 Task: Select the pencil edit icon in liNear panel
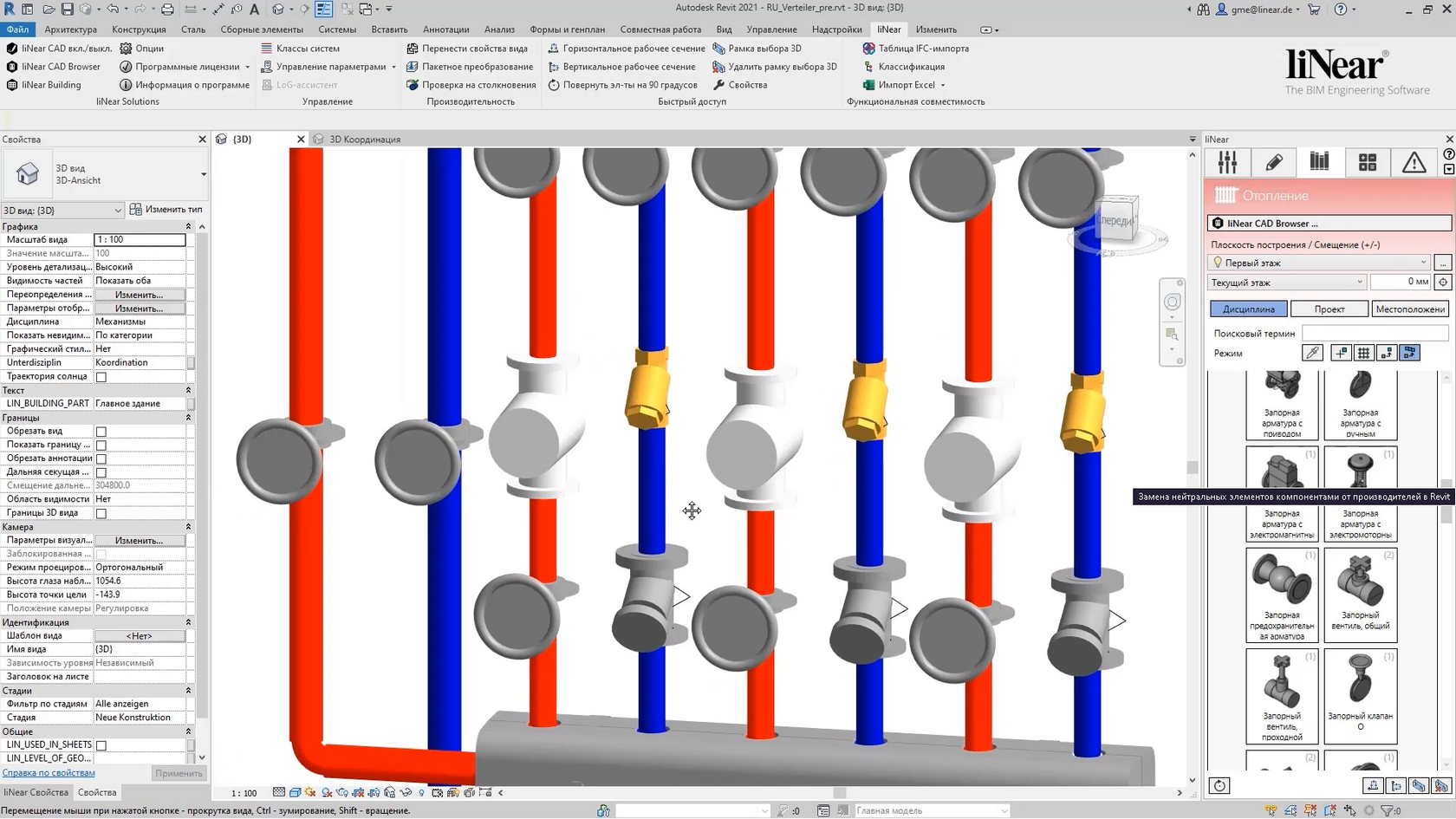click(1273, 162)
